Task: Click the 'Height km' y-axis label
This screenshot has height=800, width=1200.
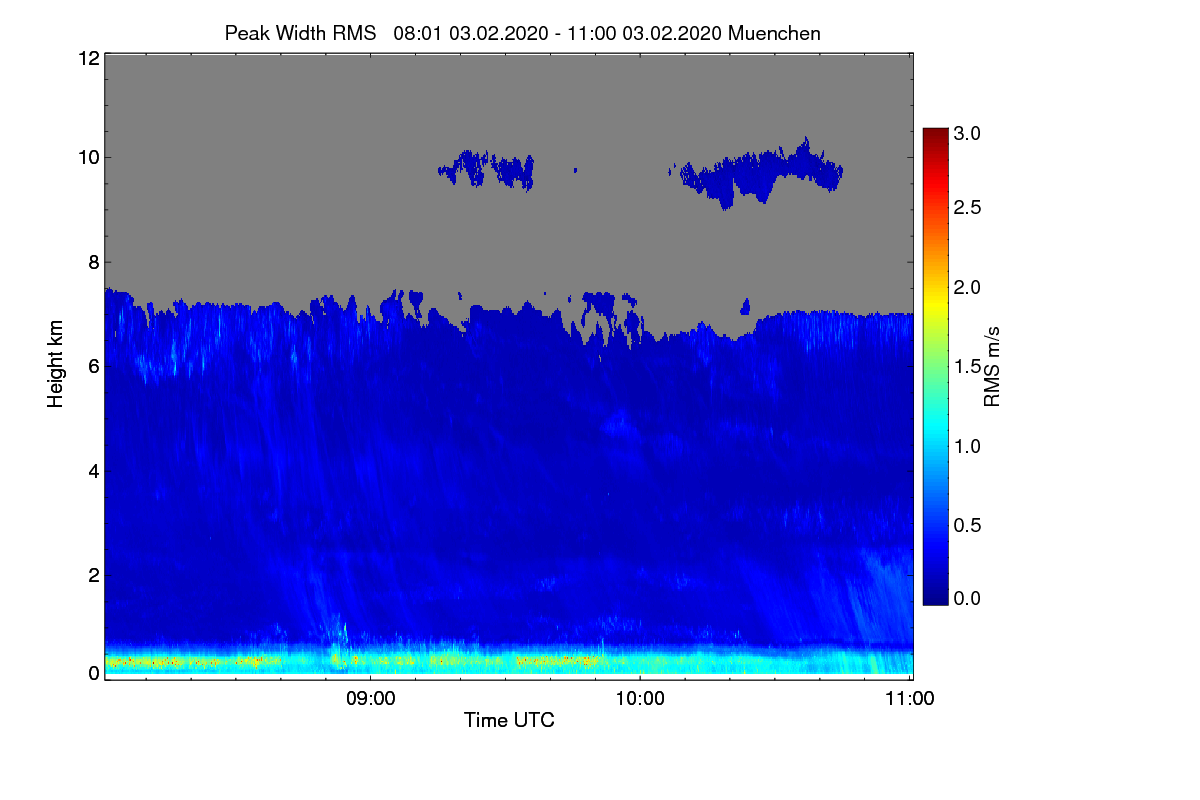Action: point(56,363)
